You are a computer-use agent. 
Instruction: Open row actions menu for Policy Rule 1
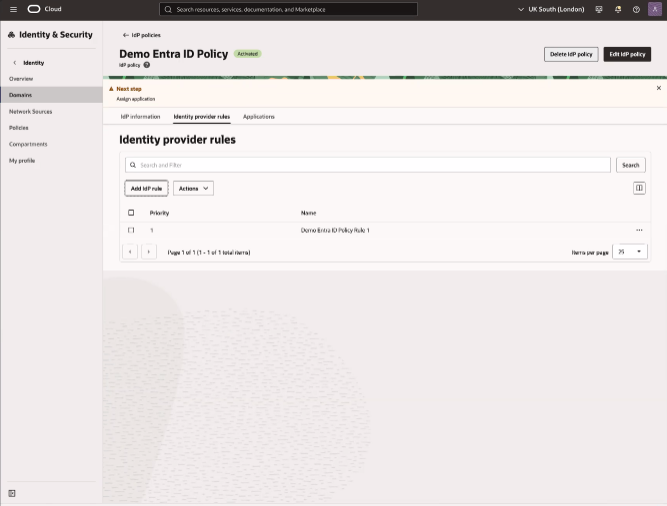[x=639, y=230]
